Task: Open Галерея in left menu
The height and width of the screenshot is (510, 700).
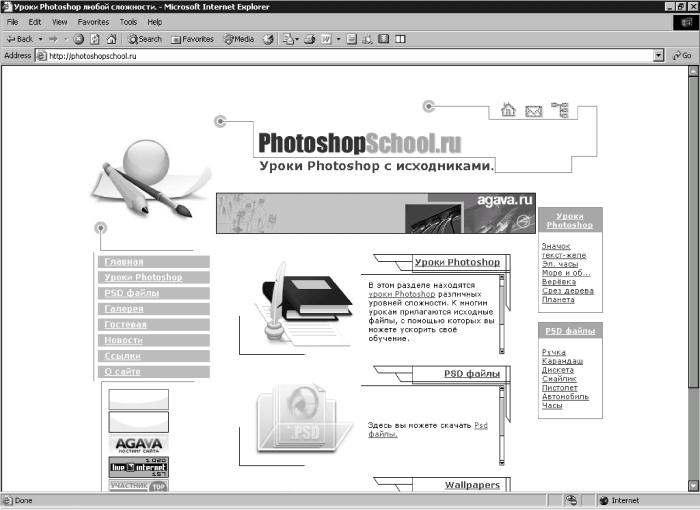Action: [154, 309]
